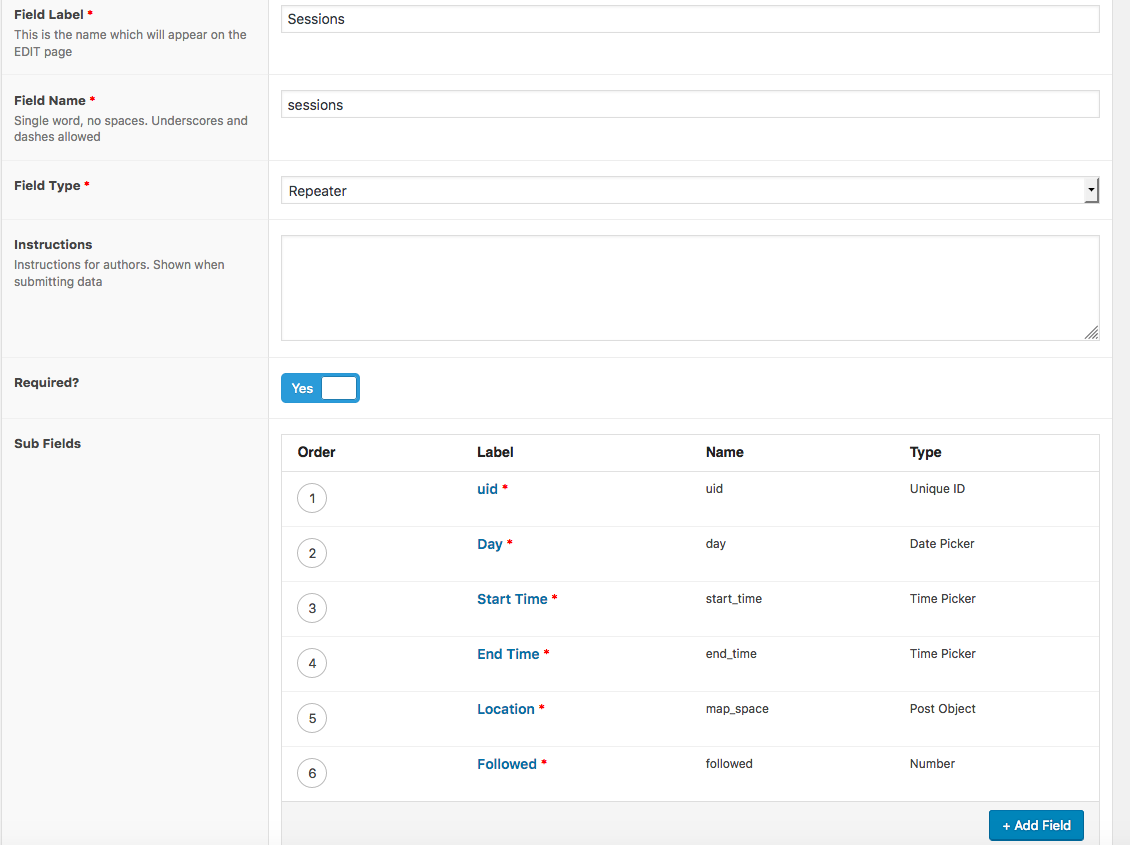Edit the Followed sub field
This screenshot has height=845, width=1130.
coord(506,763)
